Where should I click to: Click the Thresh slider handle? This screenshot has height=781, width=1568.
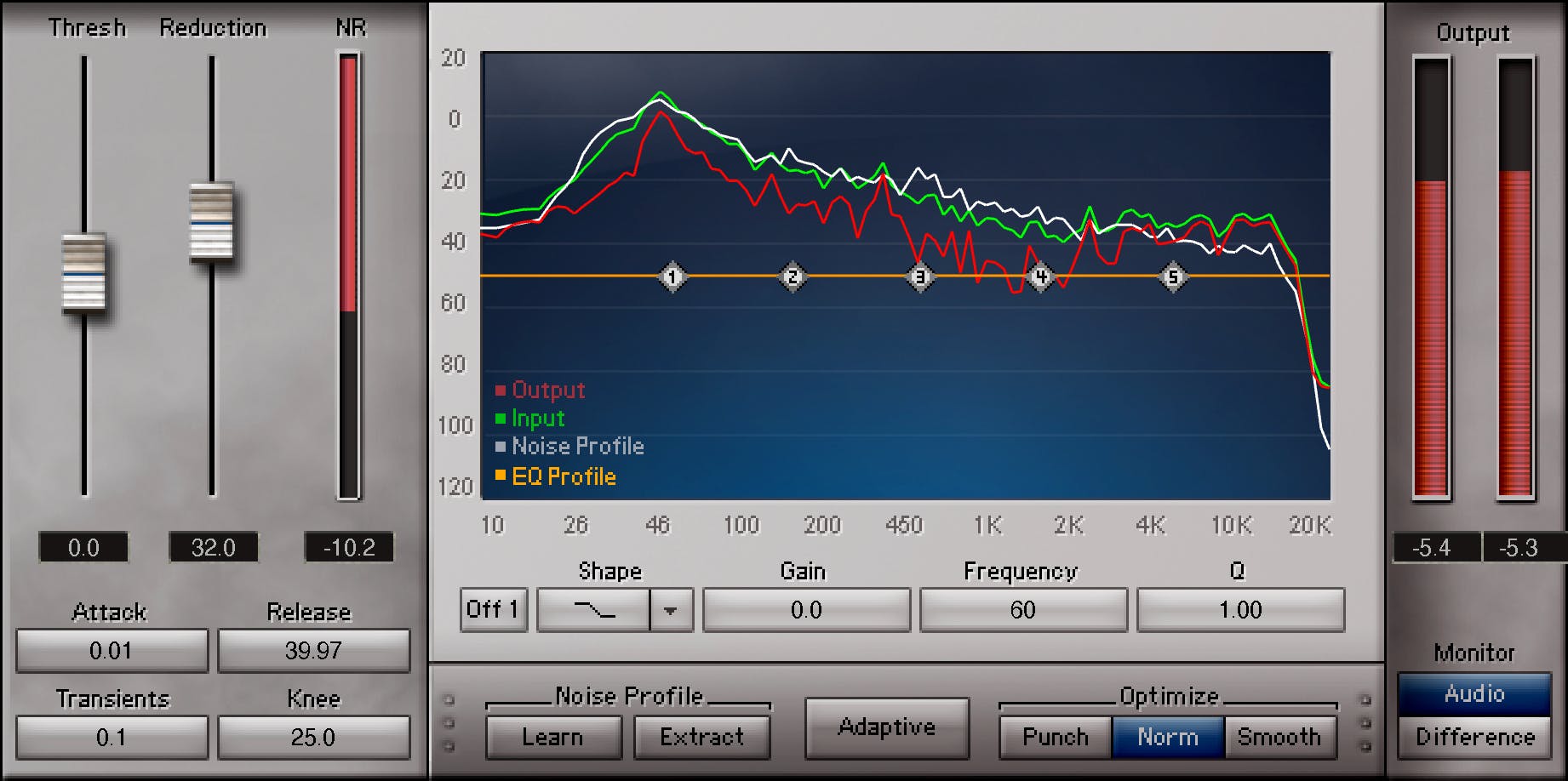(84, 273)
